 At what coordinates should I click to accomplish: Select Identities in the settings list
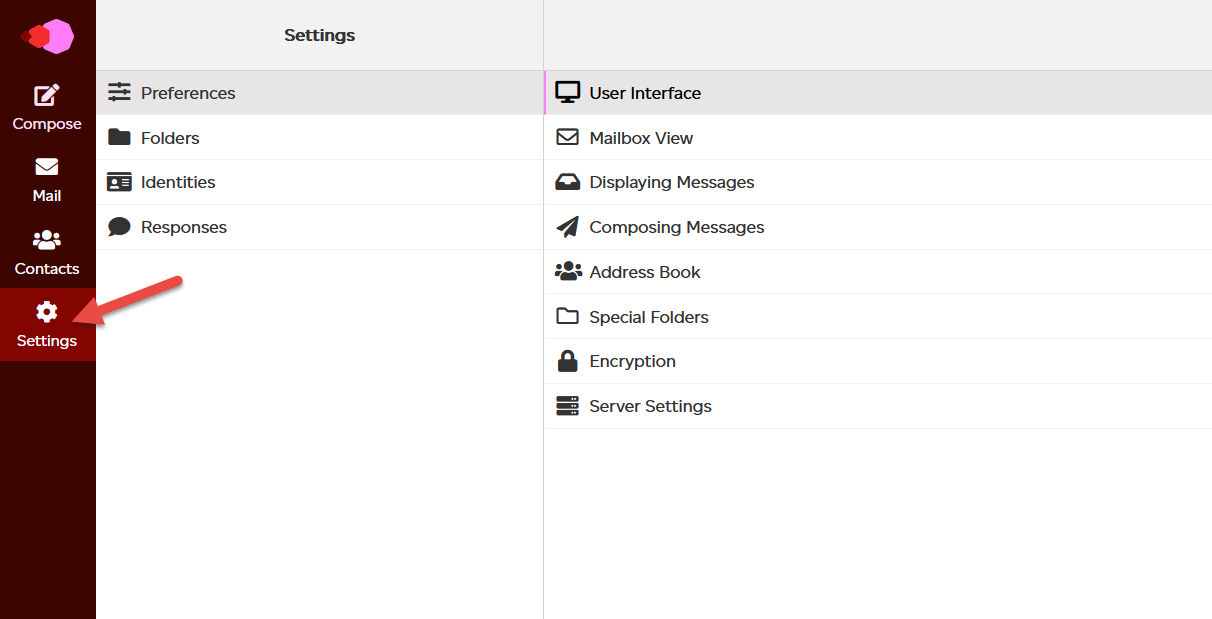(177, 182)
